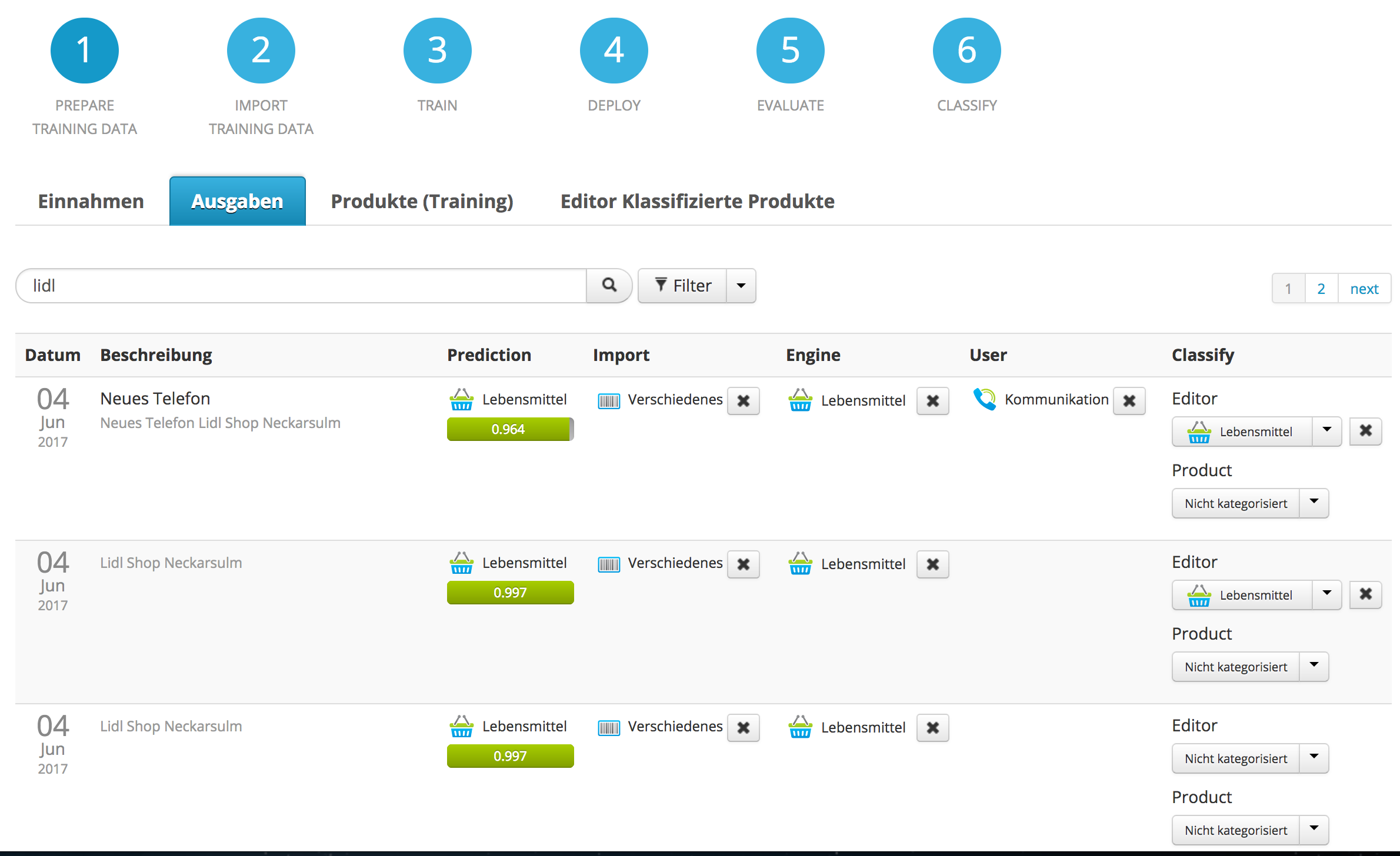The image size is (1400, 856).
Task: Click the magnifying glass search button
Action: tap(609, 286)
